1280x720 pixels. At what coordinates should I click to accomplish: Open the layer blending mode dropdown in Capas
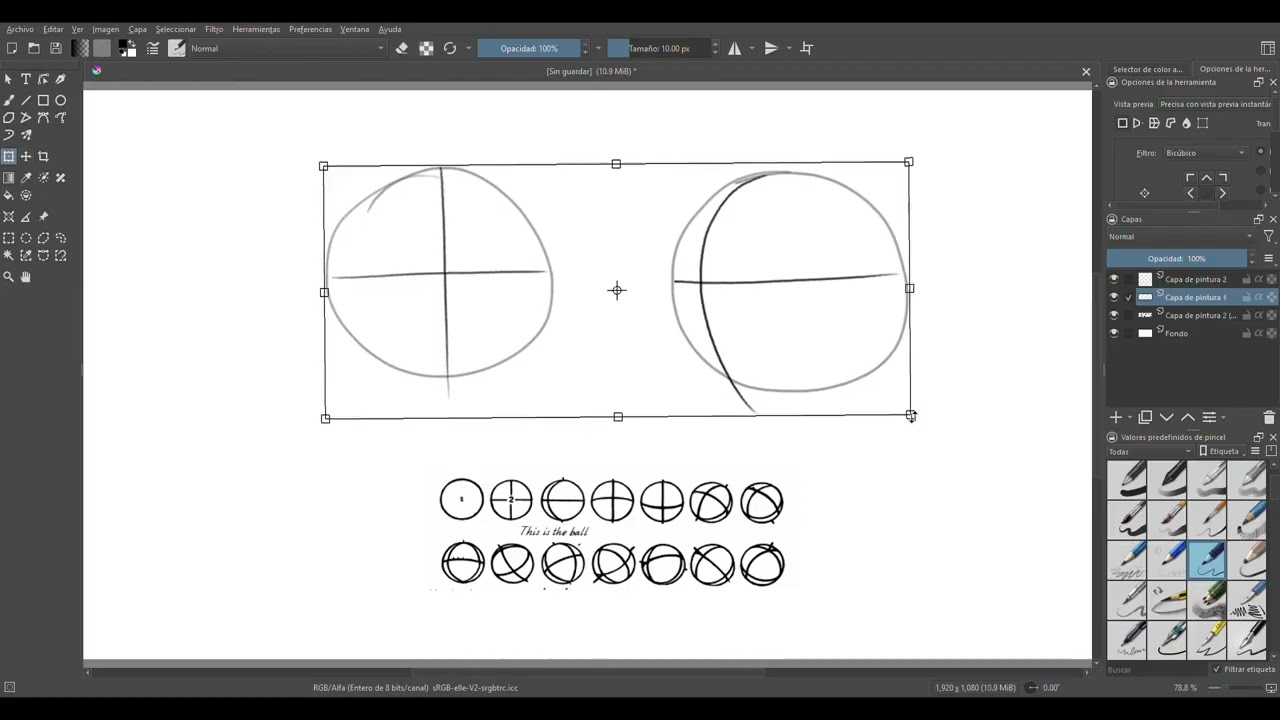click(x=1180, y=237)
